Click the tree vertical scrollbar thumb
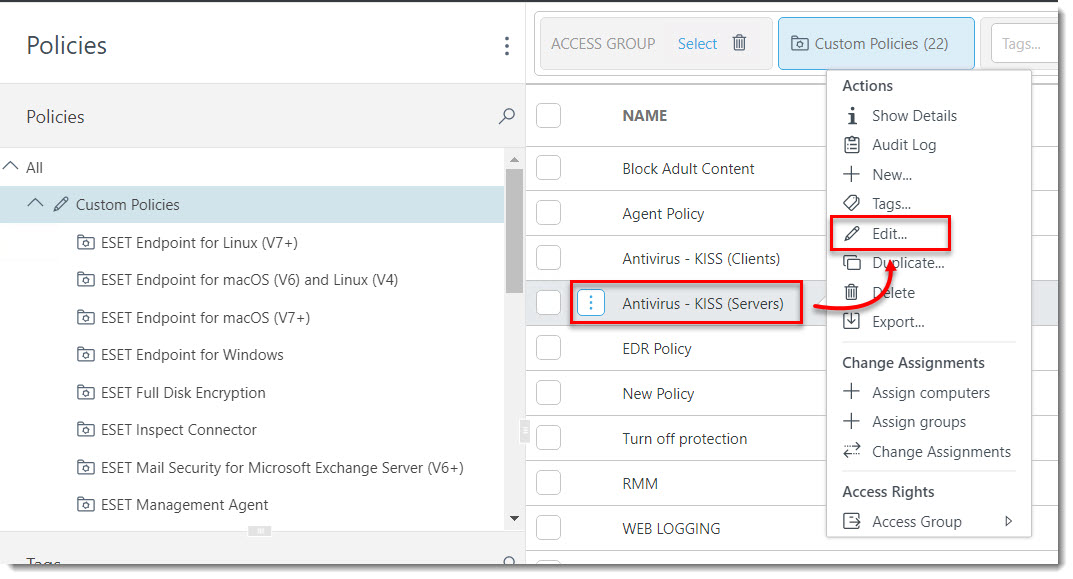1073x579 pixels. (514, 230)
